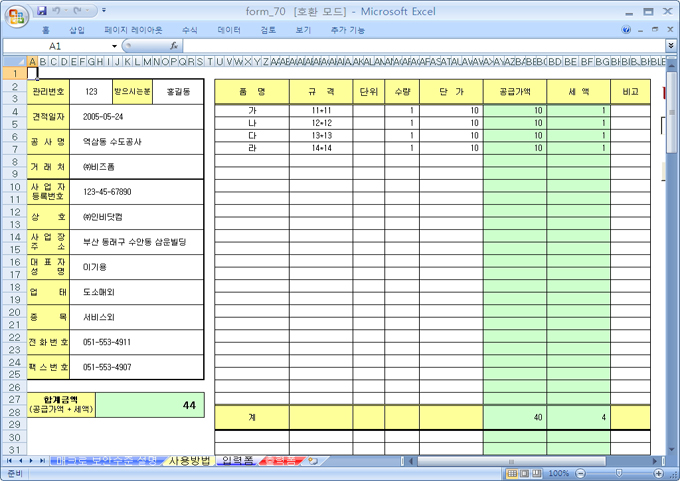Customize the Quick Access Toolbar dropdown
The image size is (680, 481).
[104, 10]
